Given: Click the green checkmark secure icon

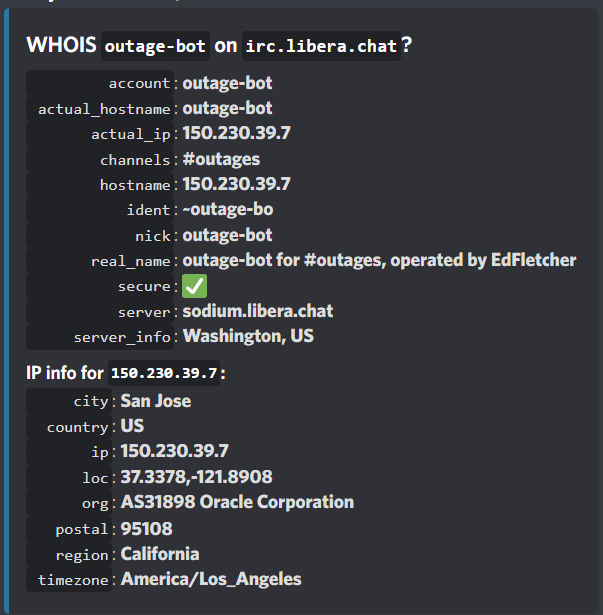Looking at the screenshot, I should coord(194,286).
